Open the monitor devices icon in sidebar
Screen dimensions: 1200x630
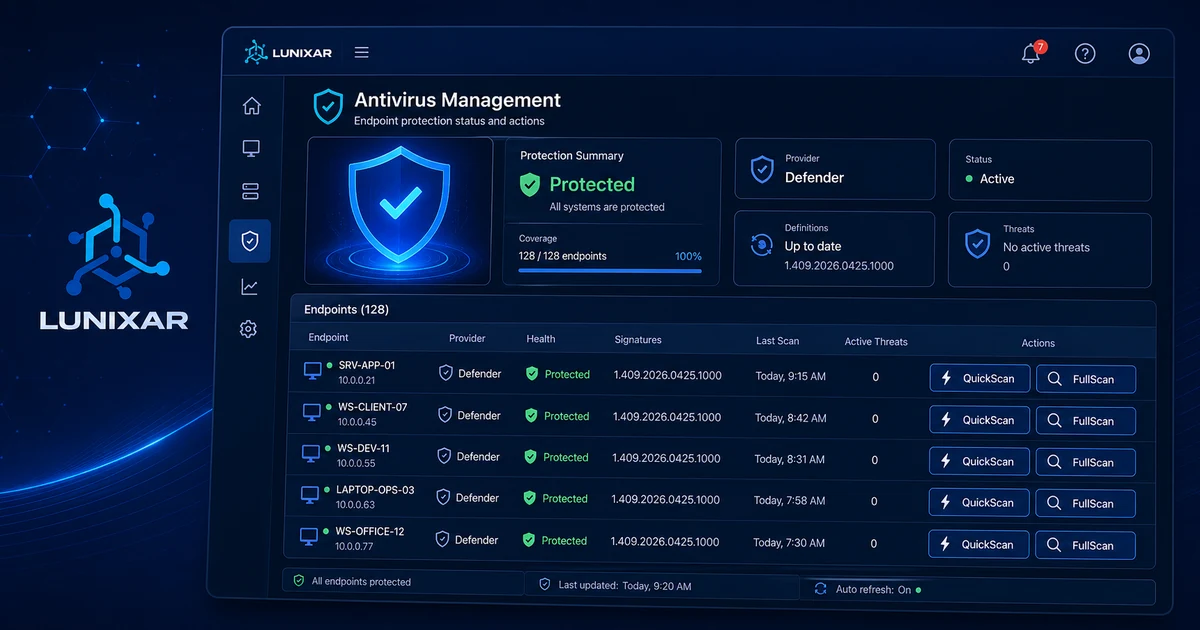(x=251, y=149)
